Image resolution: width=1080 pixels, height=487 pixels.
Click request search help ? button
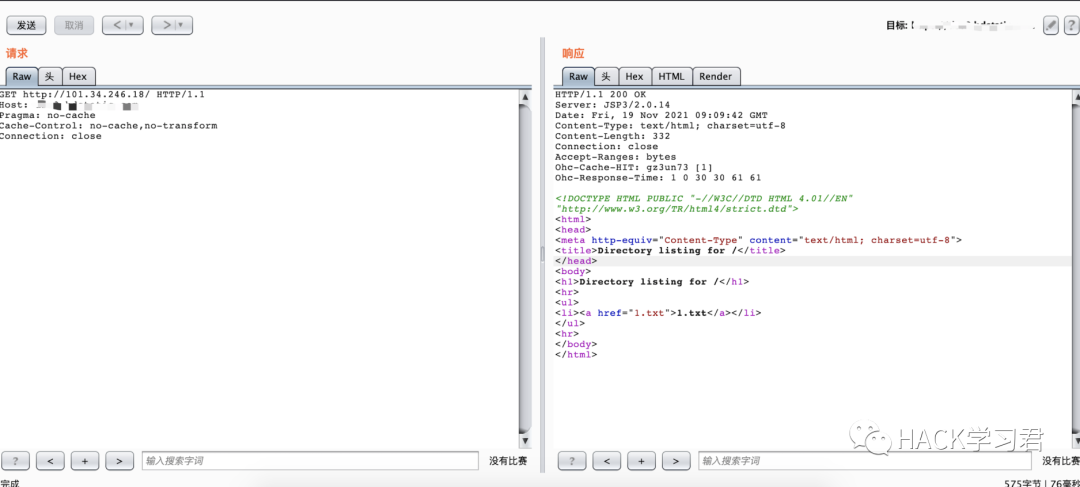click(15, 461)
